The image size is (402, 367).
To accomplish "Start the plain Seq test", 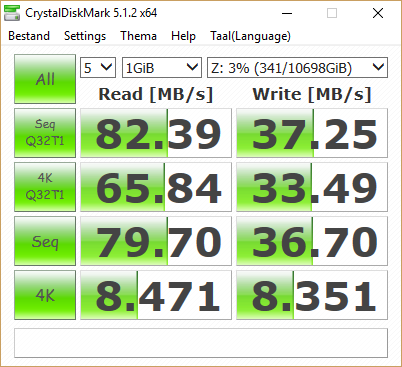I will pos(45,241).
